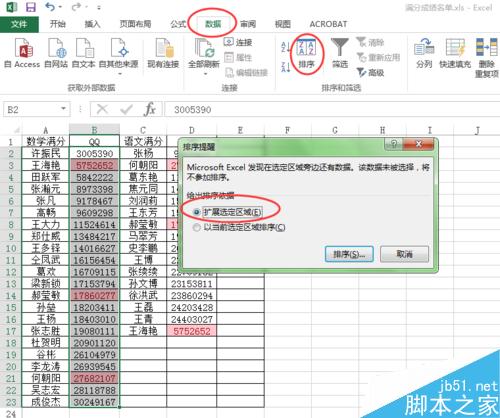This screenshot has height=418, width=500.
Task: Click the 取消 button in dialog
Action: tap(404, 254)
